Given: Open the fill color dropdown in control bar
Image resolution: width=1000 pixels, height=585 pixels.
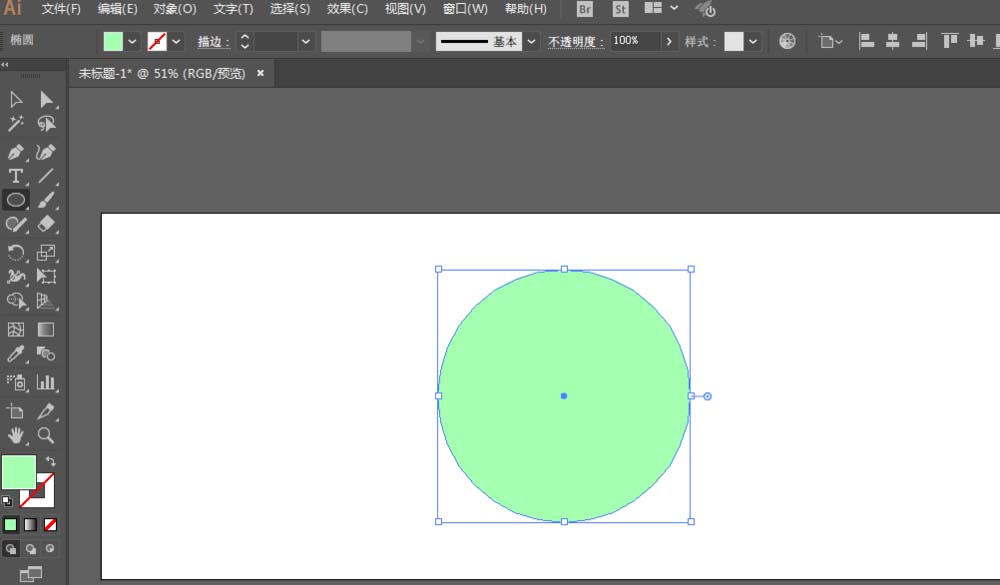Looking at the screenshot, I should point(132,41).
